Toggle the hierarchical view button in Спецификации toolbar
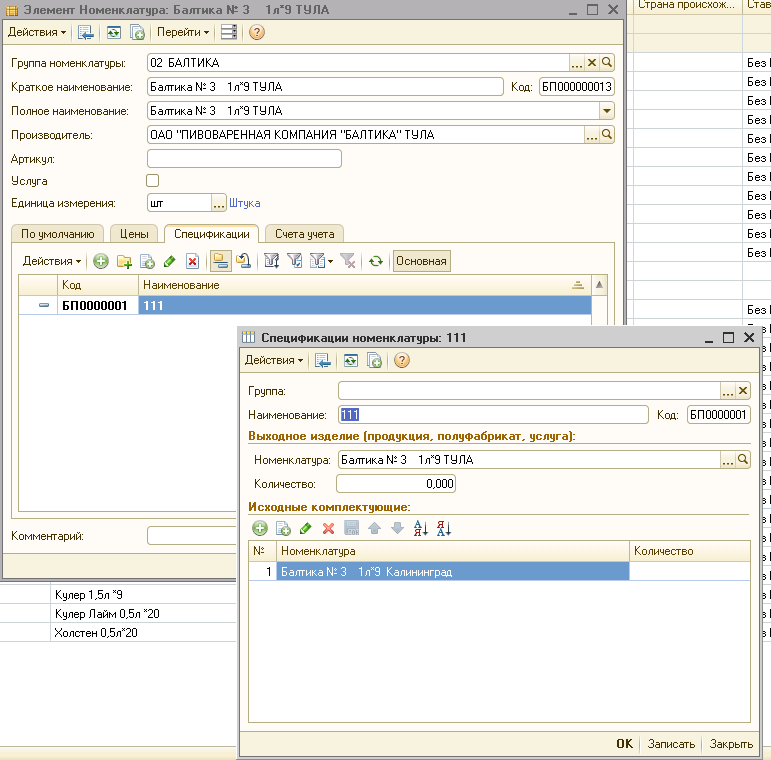 click(x=220, y=261)
